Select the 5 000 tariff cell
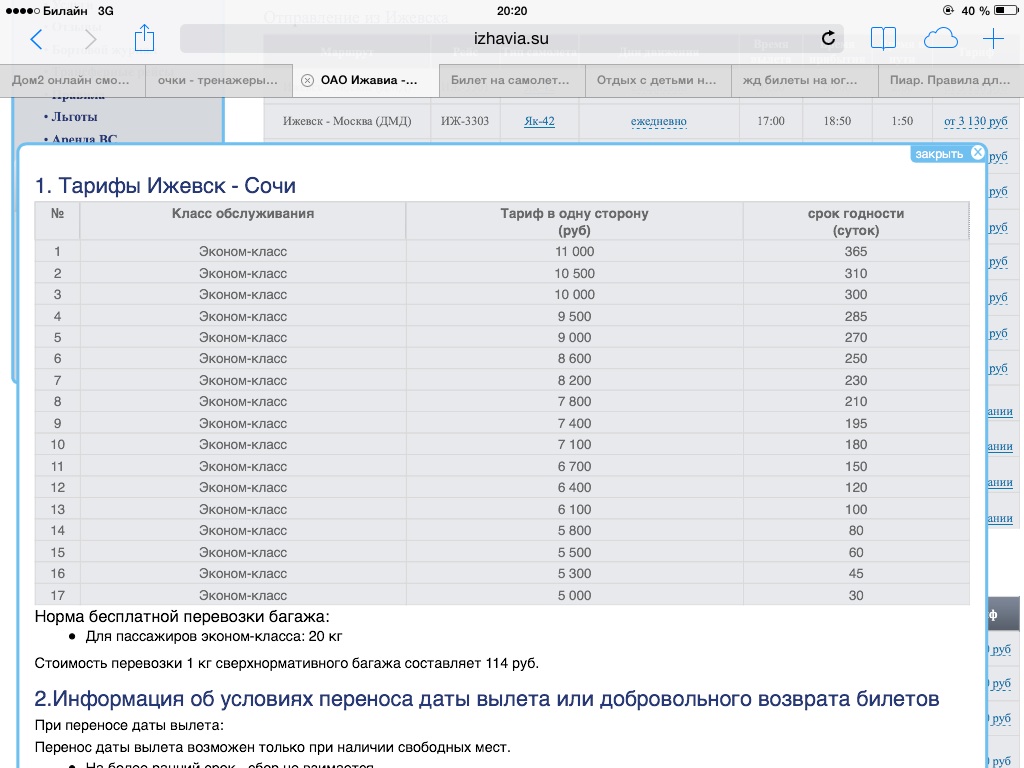1024x768 pixels. click(575, 595)
